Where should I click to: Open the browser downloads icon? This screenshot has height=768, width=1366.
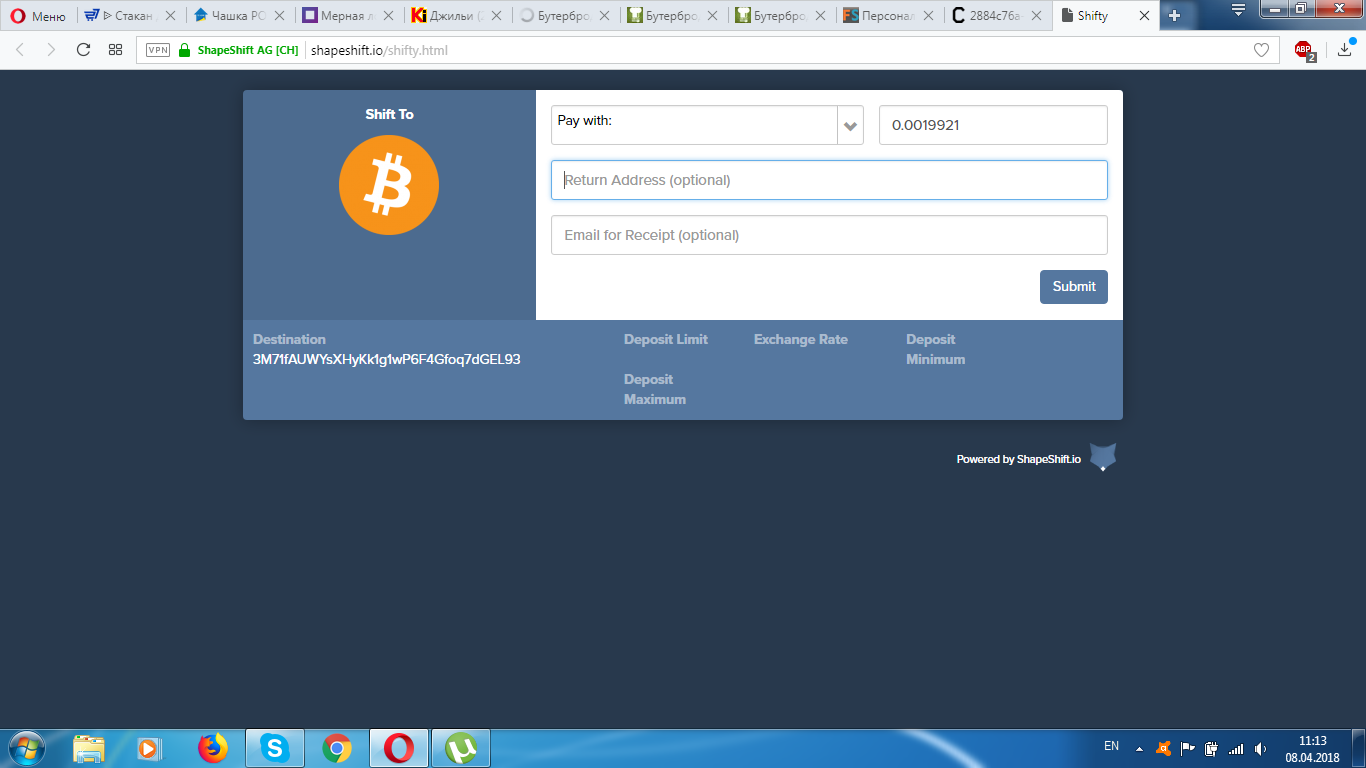1345,50
